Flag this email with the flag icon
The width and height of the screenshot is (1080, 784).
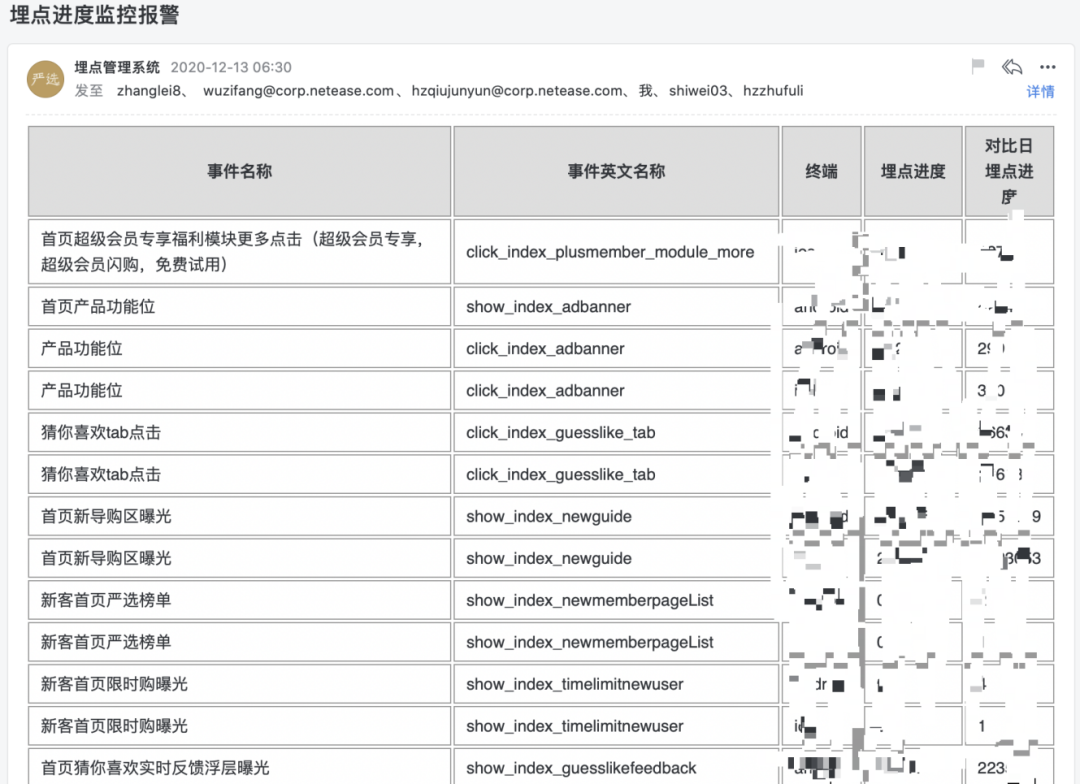(x=977, y=66)
